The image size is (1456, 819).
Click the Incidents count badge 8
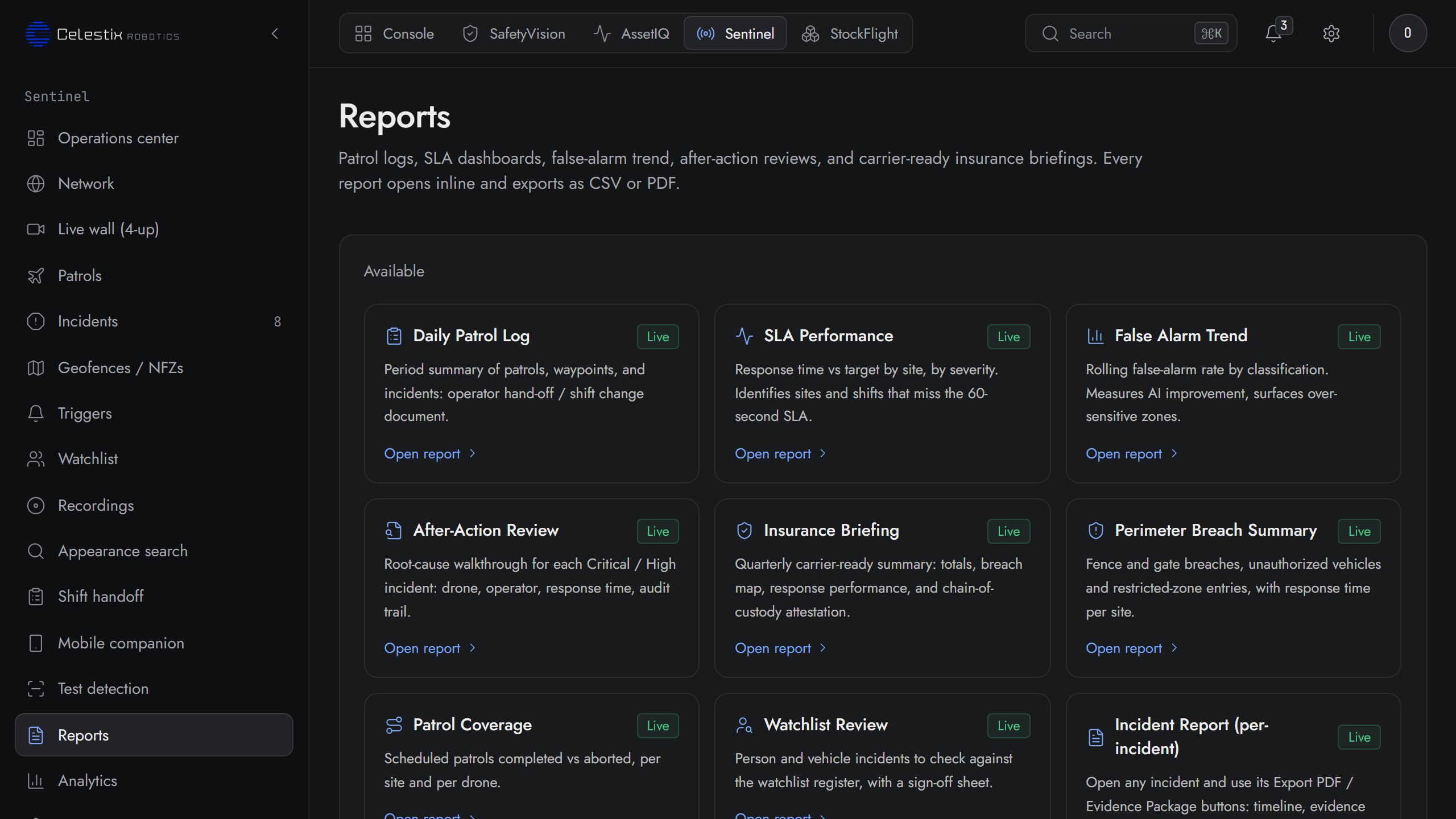click(x=278, y=322)
